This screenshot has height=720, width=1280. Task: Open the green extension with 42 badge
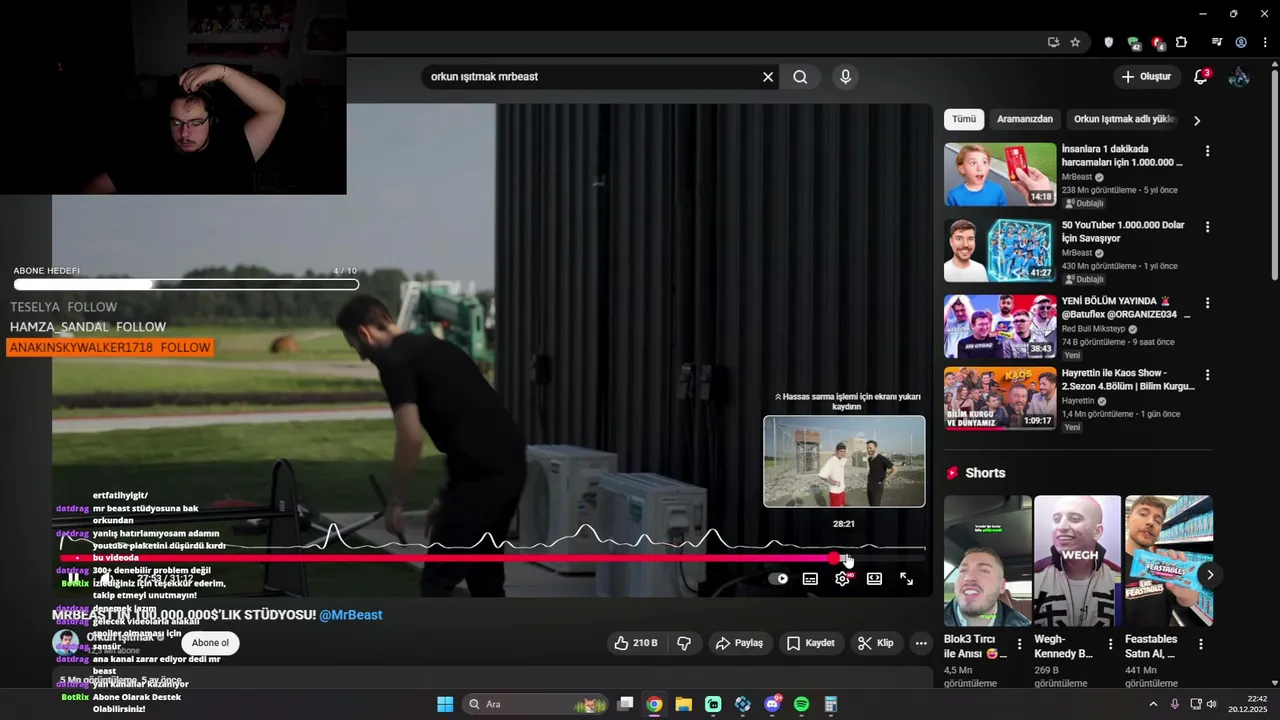click(x=1133, y=43)
